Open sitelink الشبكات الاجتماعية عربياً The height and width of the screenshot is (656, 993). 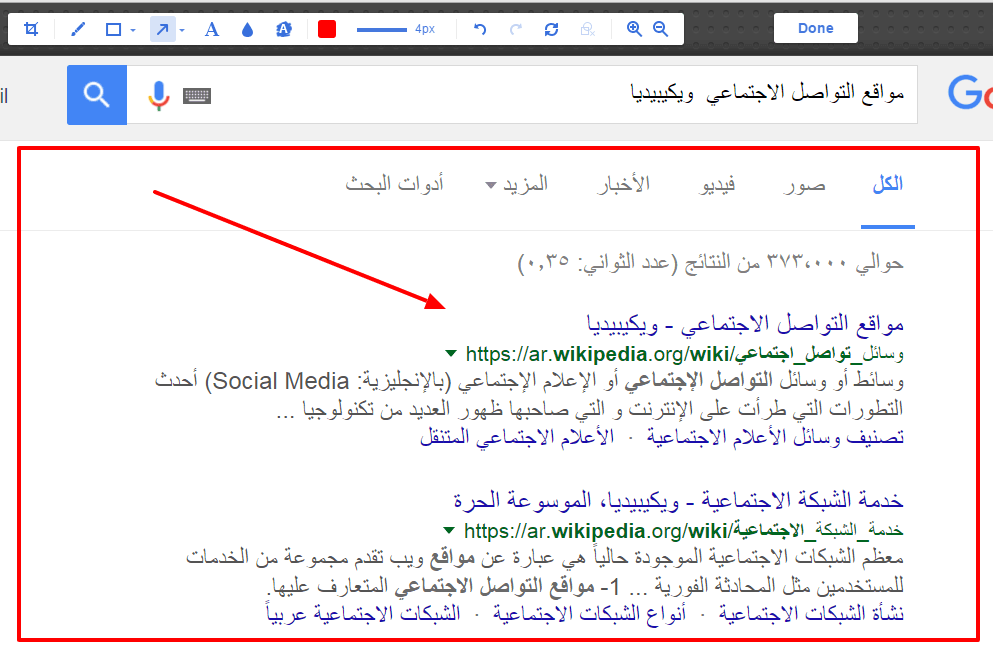(363, 614)
